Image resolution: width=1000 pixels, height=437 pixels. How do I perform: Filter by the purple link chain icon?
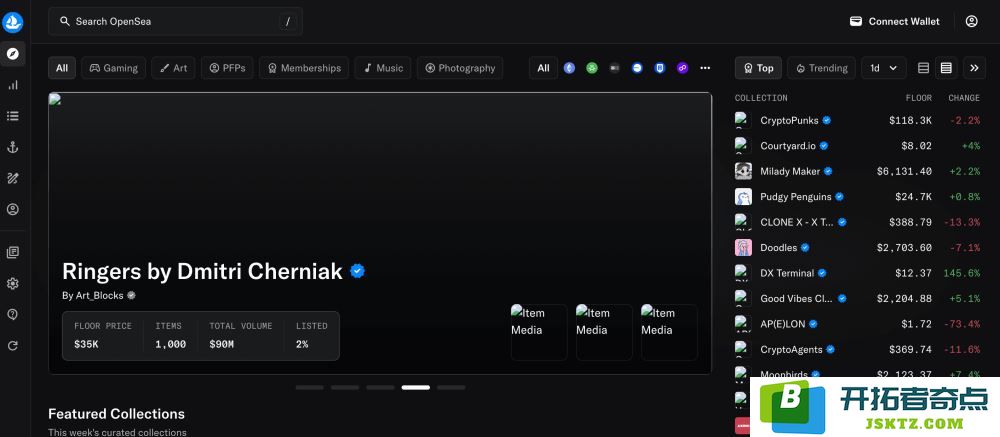coord(682,68)
